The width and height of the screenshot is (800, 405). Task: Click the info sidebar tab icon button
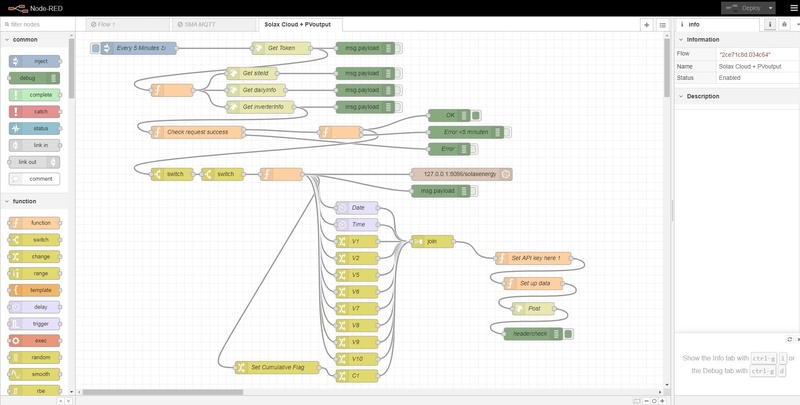click(x=770, y=24)
